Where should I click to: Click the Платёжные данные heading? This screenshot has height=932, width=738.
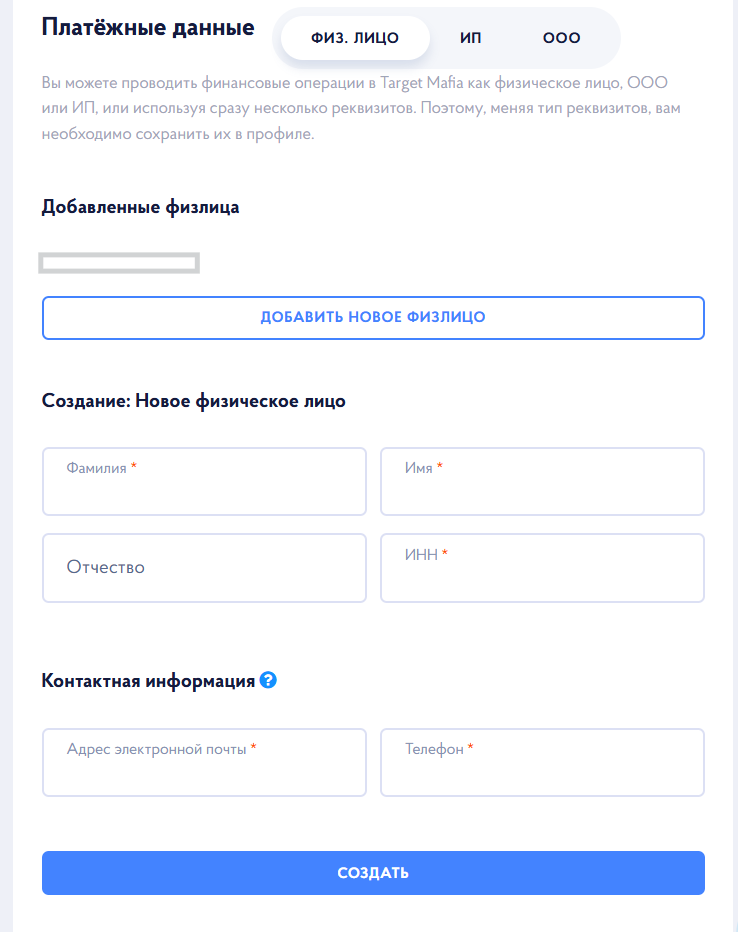[148, 28]
